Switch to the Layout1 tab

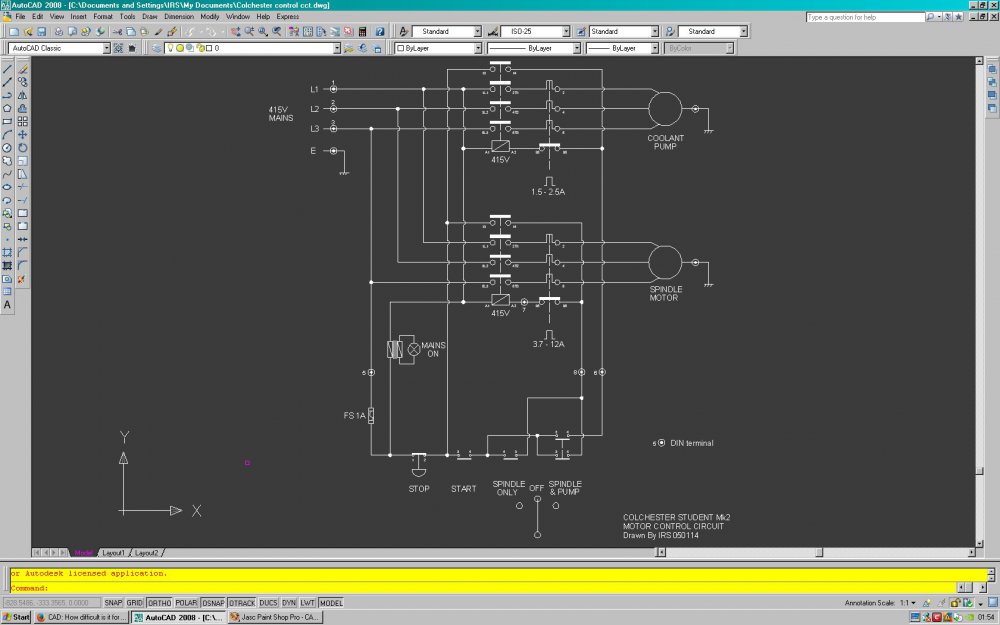click(x=113, y=552)
